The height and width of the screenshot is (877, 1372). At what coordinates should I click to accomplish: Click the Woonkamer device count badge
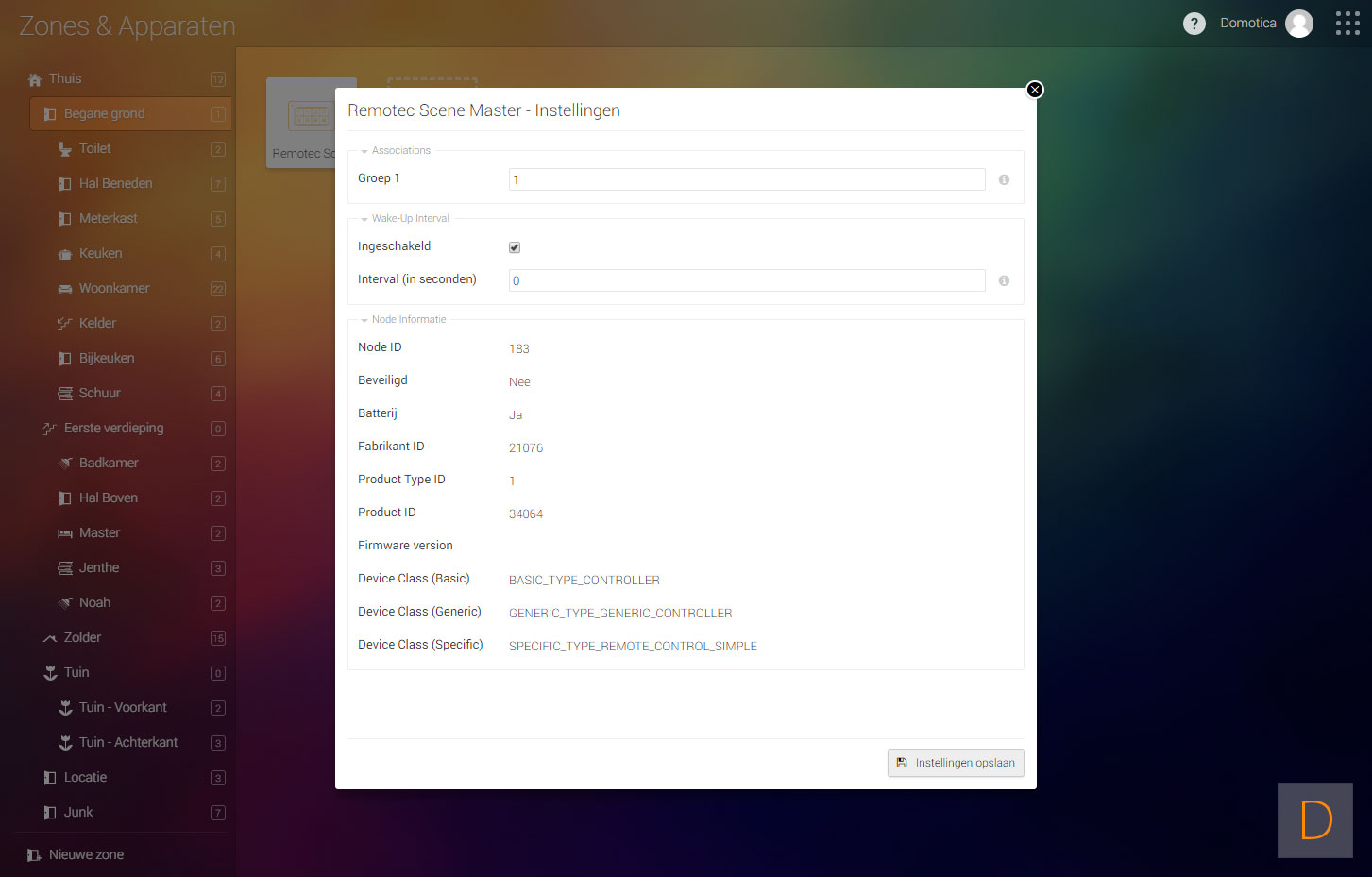click(x=218, y=289)
